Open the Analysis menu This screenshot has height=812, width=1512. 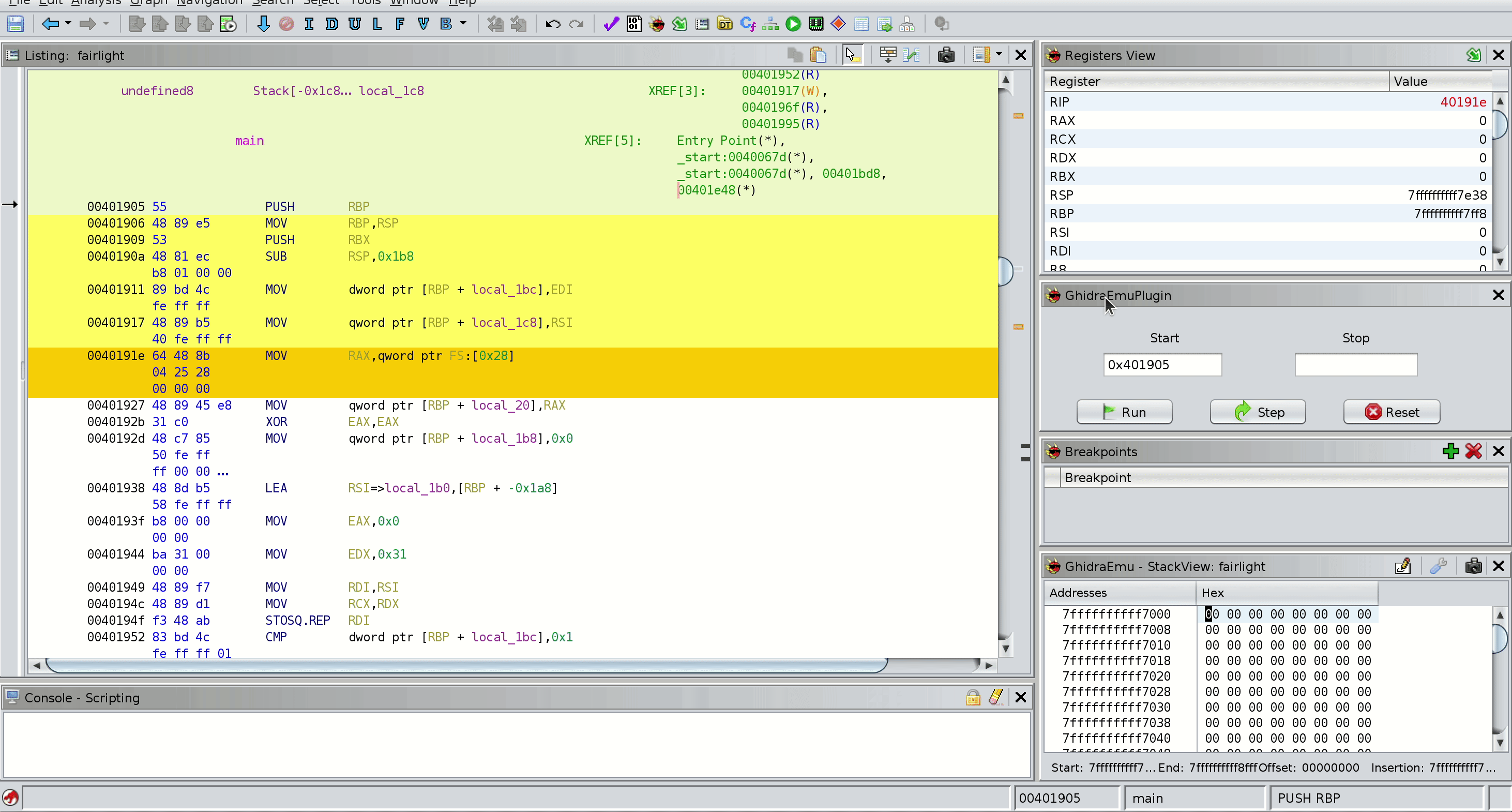[x=96, y=3]
